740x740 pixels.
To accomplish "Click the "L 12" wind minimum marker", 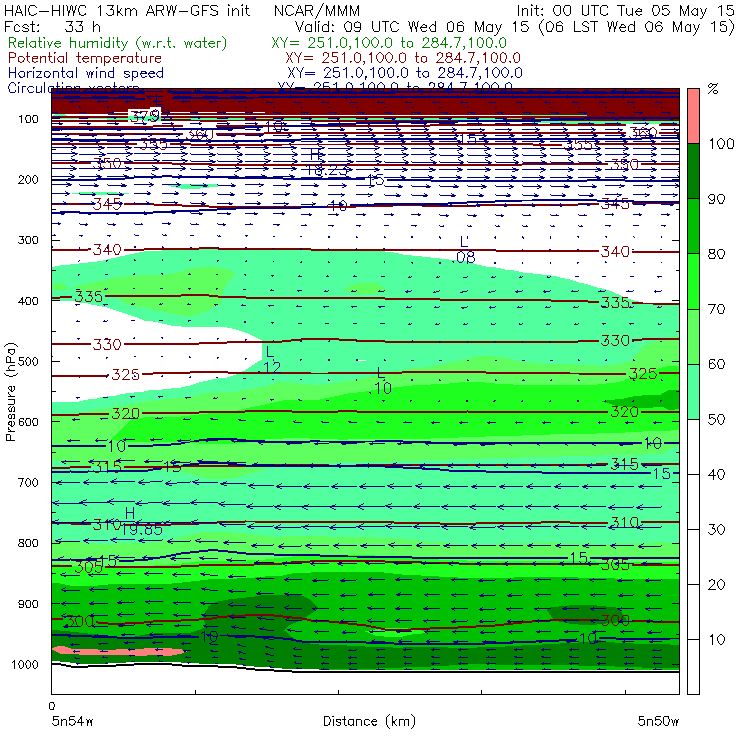I will (x=271, y=360).
